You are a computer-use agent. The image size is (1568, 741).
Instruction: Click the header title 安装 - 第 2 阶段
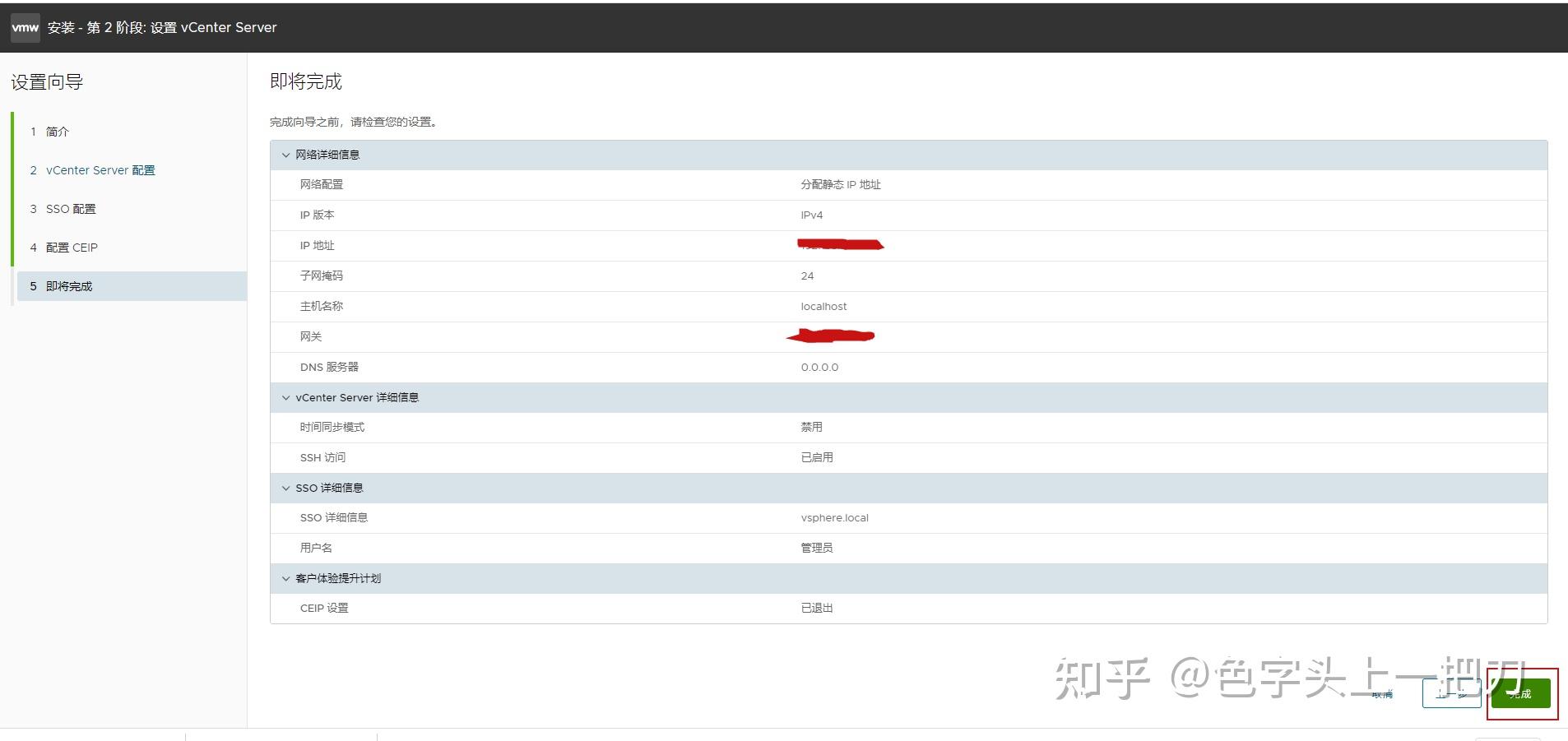(x=162, y=27)
